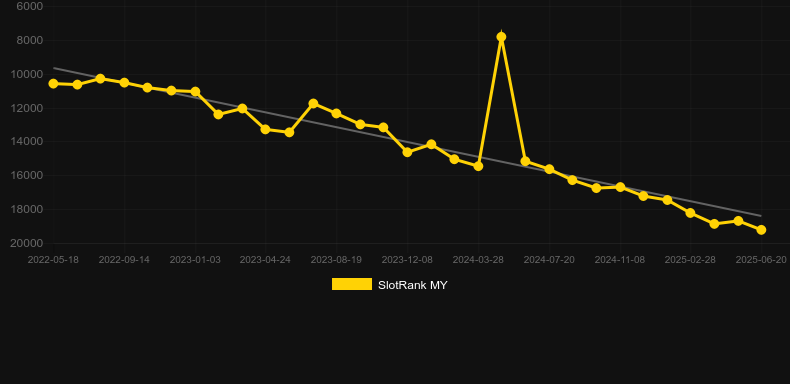Click the data point above 2023-01-03

coord(195,92)
